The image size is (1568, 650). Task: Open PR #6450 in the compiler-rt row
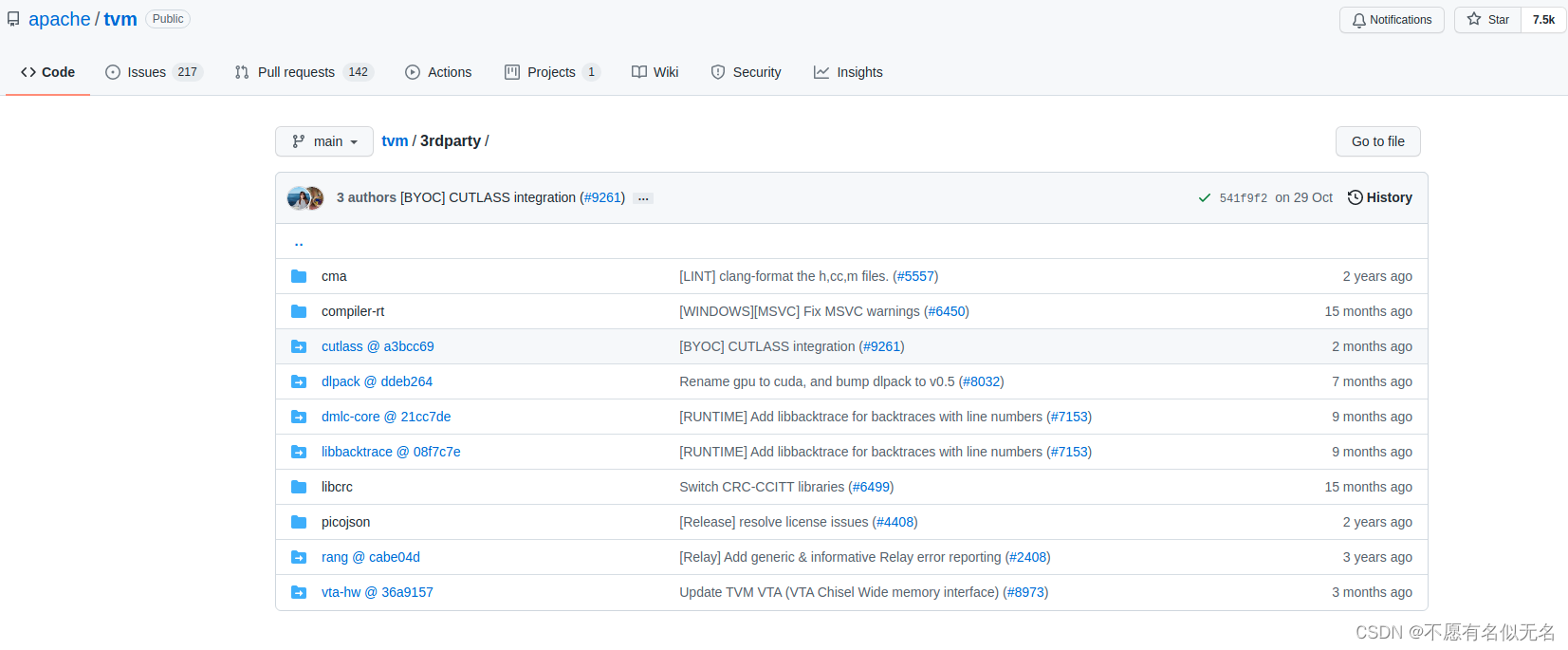[x=947, y=311]
